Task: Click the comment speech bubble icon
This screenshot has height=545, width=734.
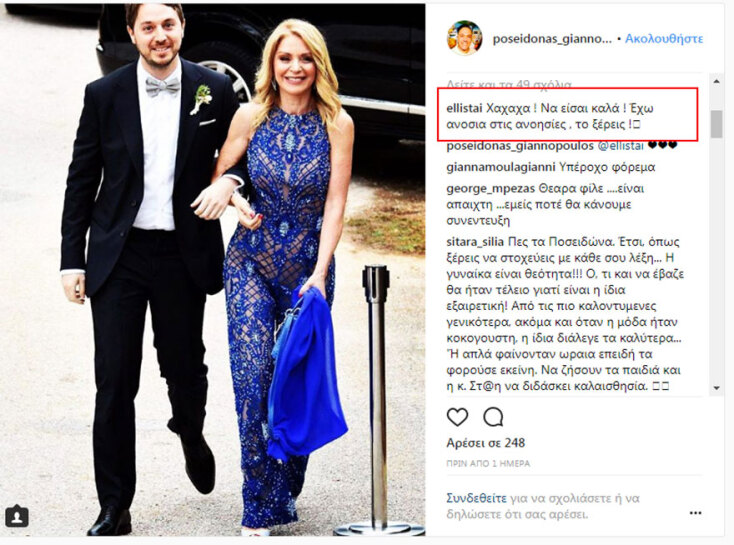Action: click(x=493, y=416)
